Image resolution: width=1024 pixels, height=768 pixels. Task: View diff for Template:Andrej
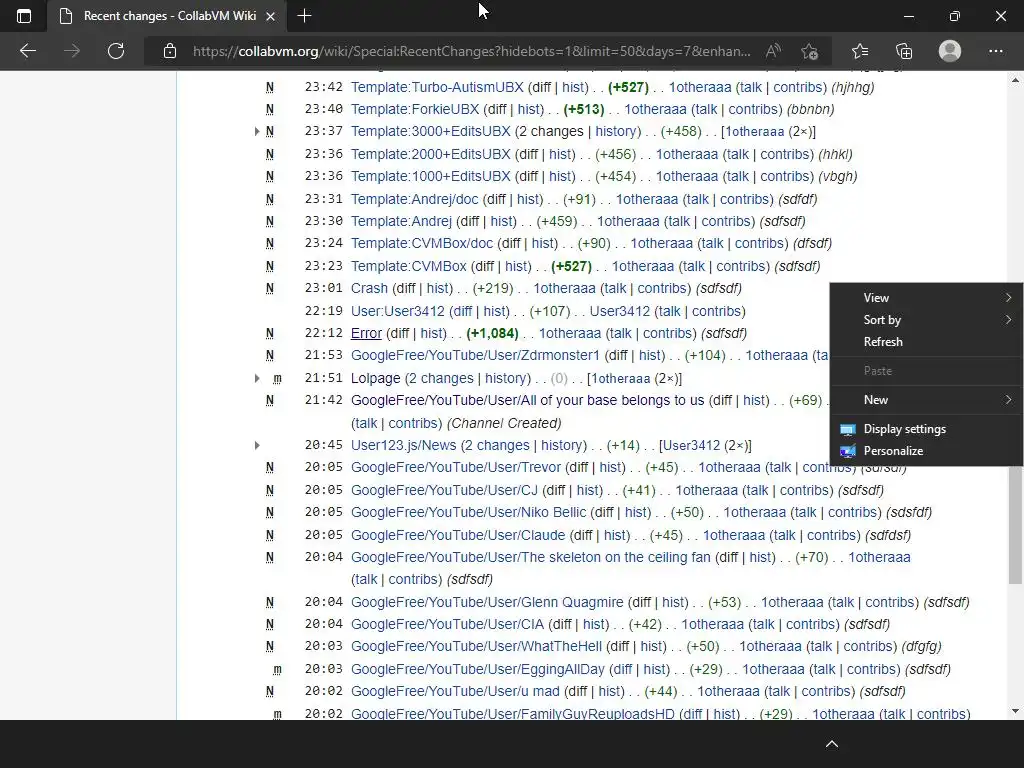pos(468,221)
